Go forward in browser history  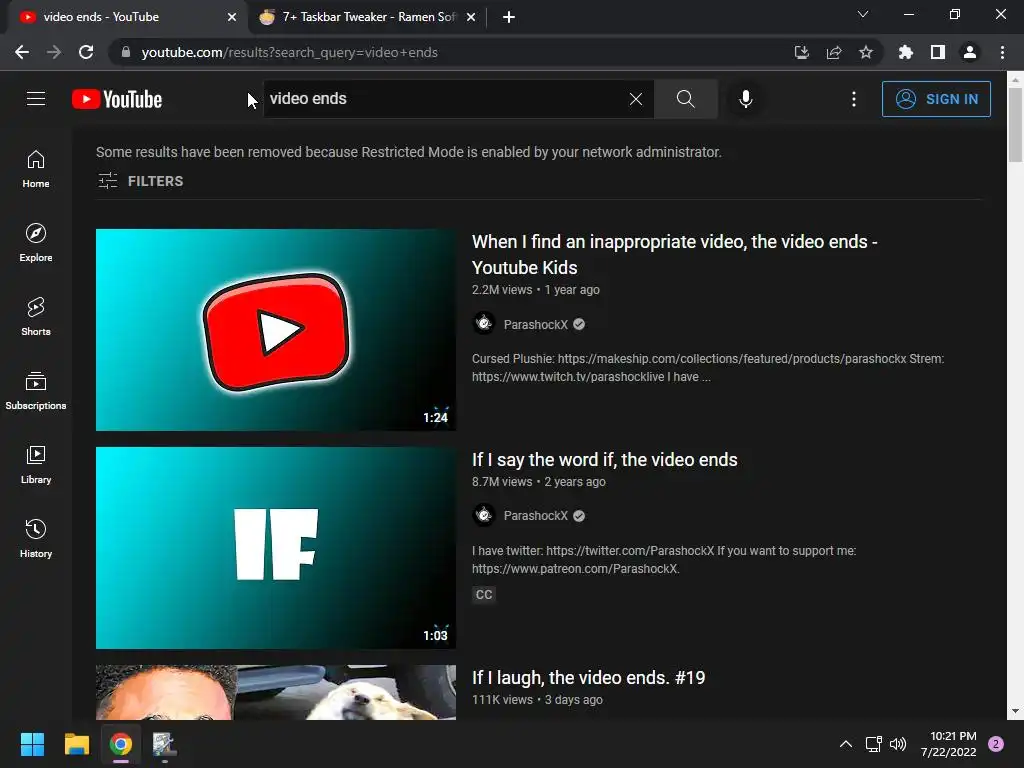[54, 52]
